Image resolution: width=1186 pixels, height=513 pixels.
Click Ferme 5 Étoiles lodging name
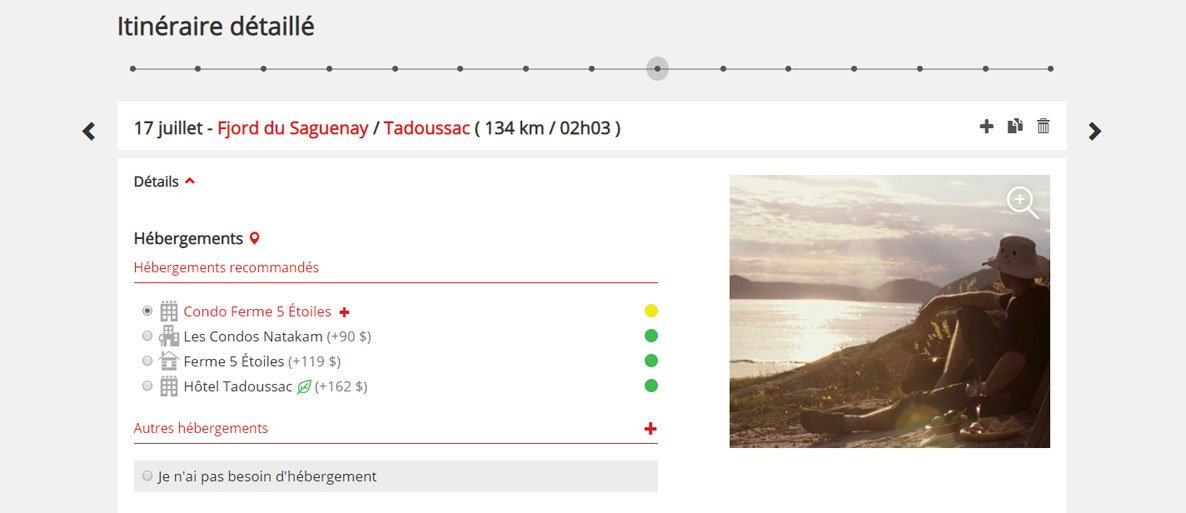click(x=234, y=362)
